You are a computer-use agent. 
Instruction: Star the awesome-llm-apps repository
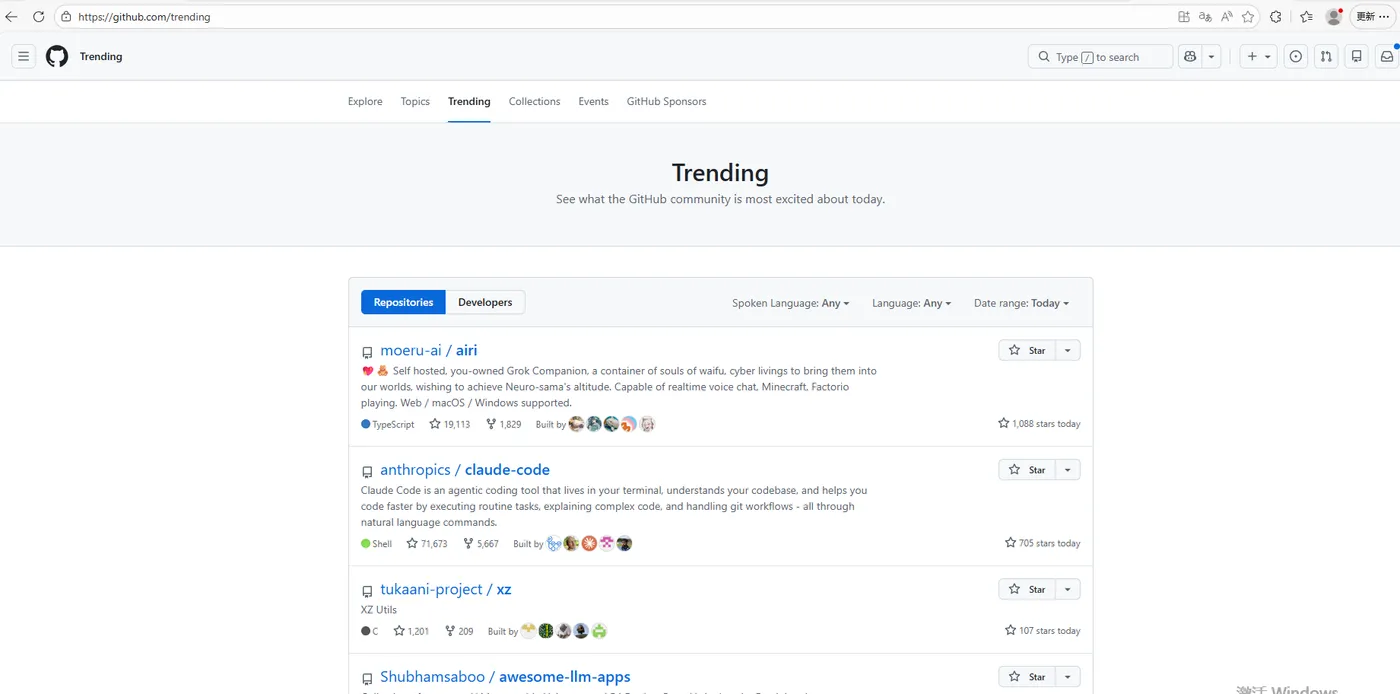coord(1027,676)
